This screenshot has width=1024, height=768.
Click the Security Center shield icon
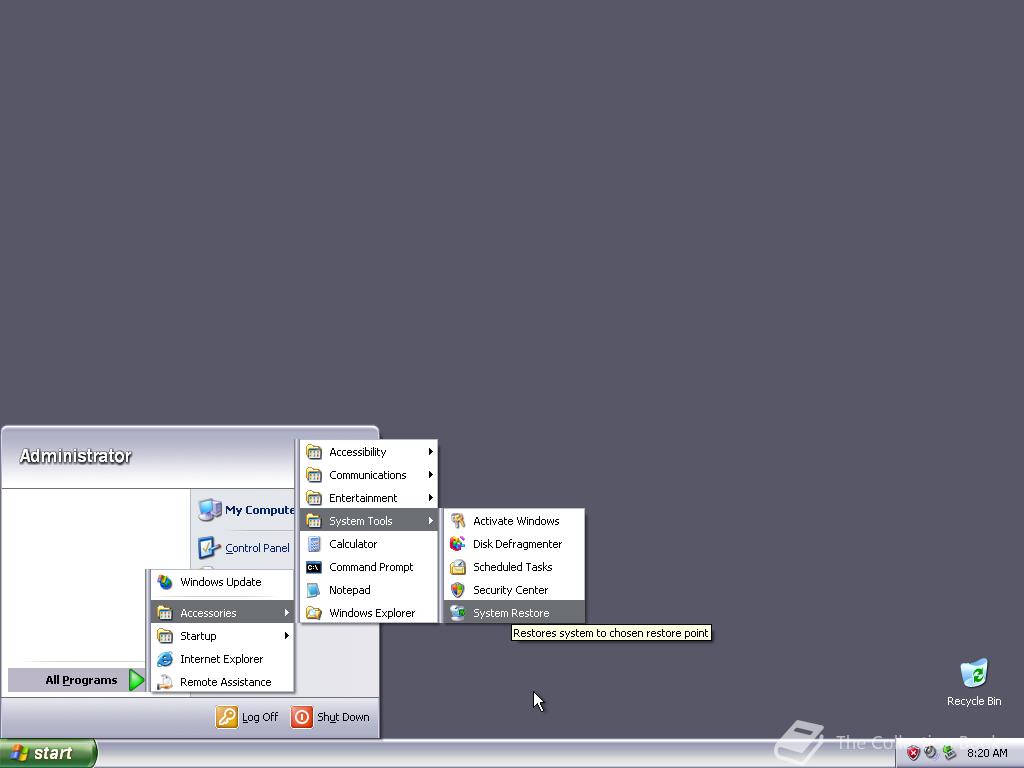[458, 590]
